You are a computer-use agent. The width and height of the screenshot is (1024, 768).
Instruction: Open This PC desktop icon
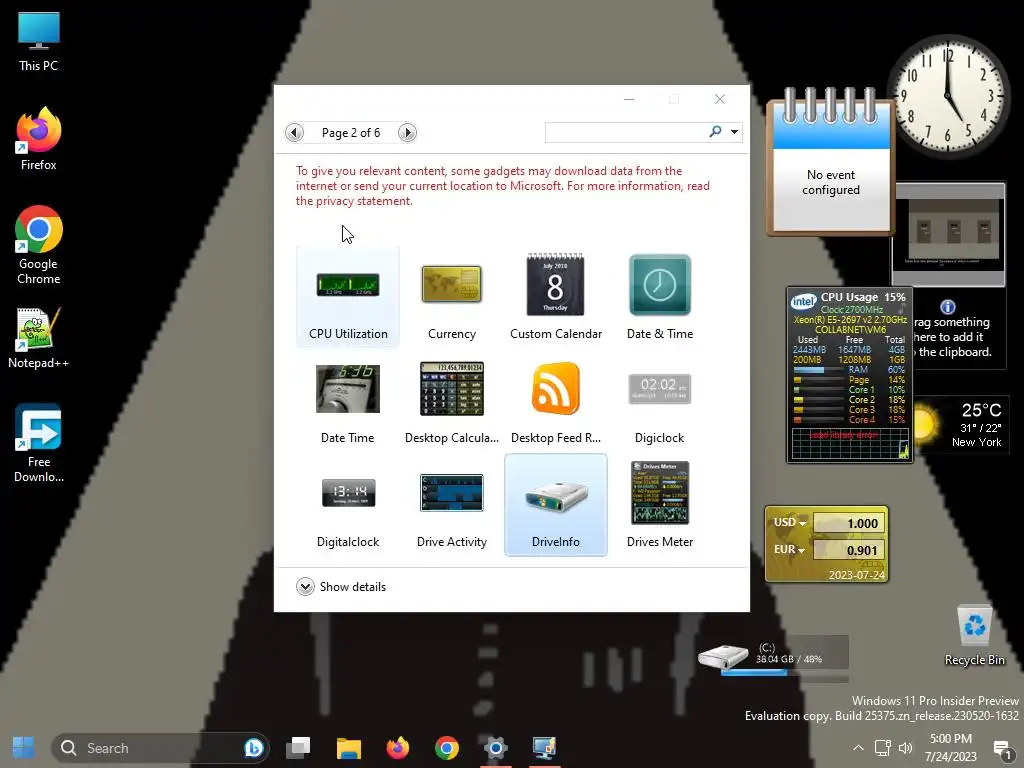[x=39, y=42]
